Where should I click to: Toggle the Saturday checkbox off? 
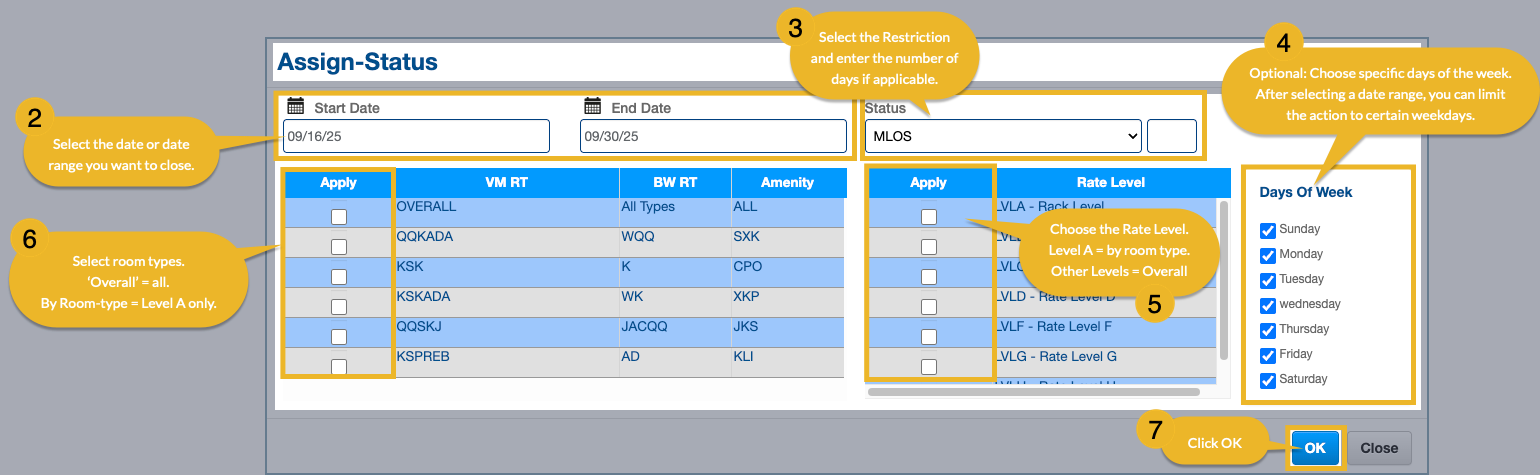click(1268, 380)
